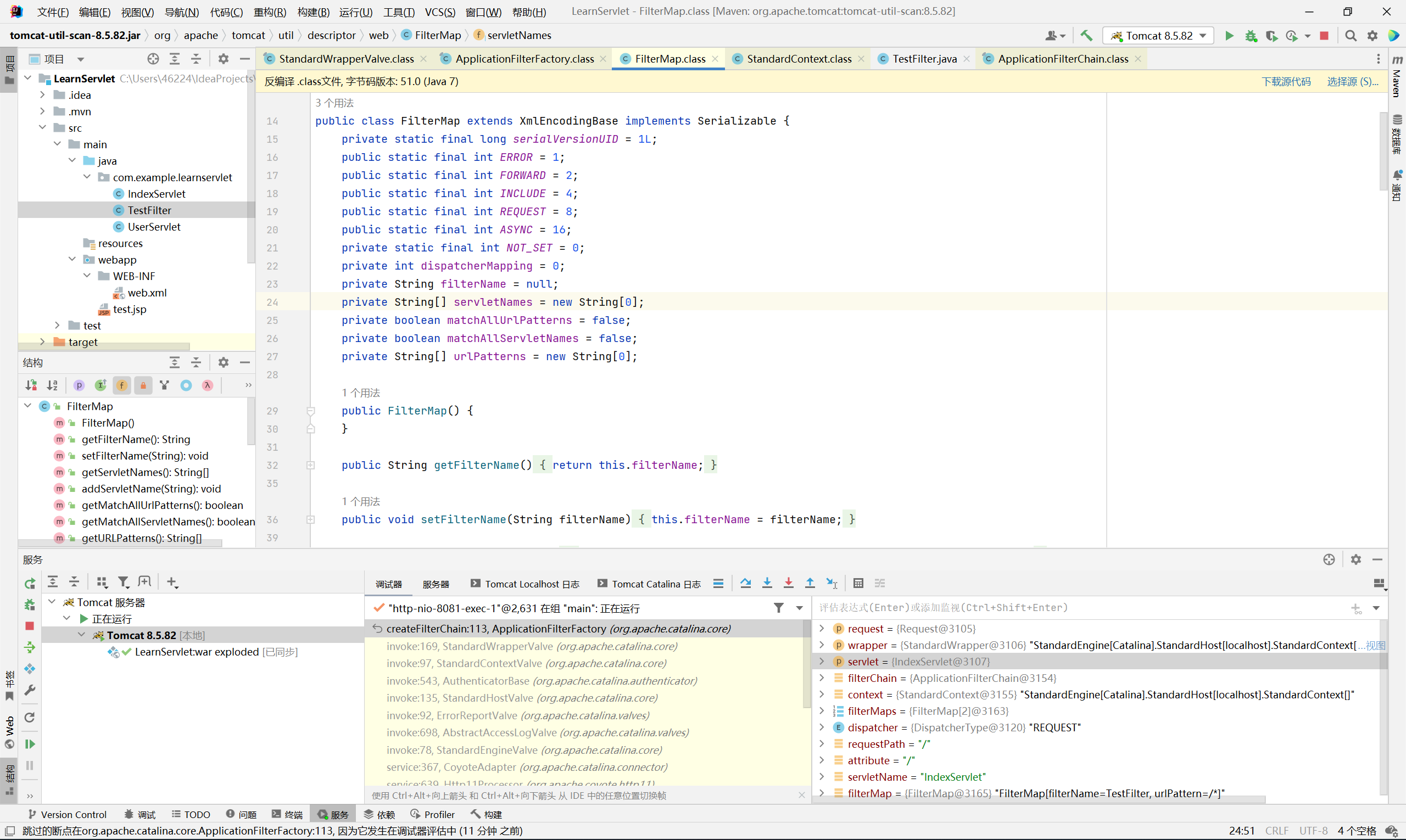
Task: Click evaluate expression input field
Action: pos(1081,608)
